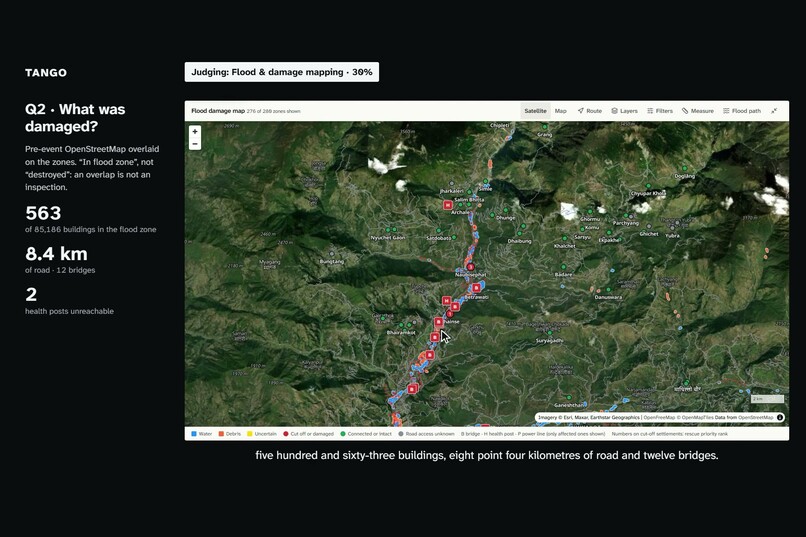Image resolution: width=806 pixels, height=537 pixels.
Task: Click the green dot above Suryagadhi
Action: tap(550, 333)
